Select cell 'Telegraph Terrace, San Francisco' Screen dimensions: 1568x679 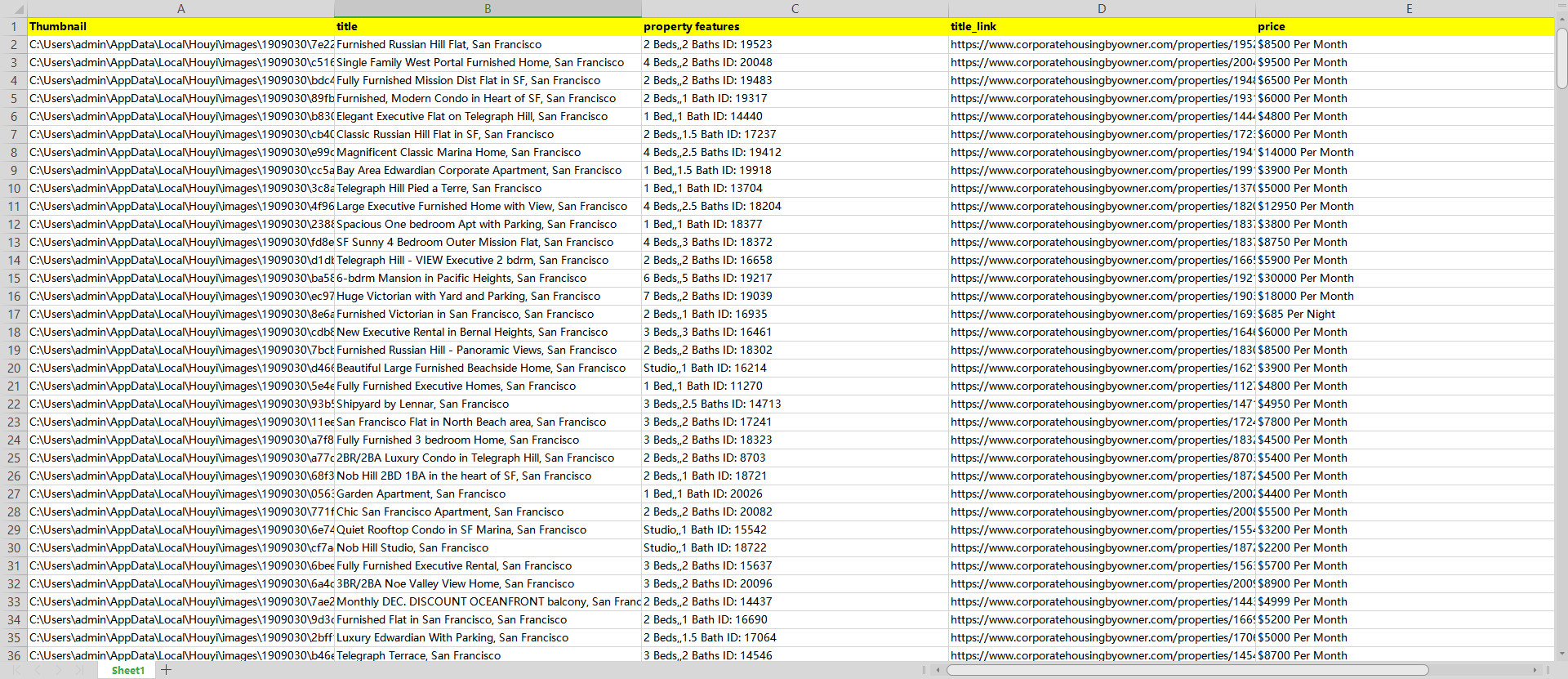(x=488, y=655)
